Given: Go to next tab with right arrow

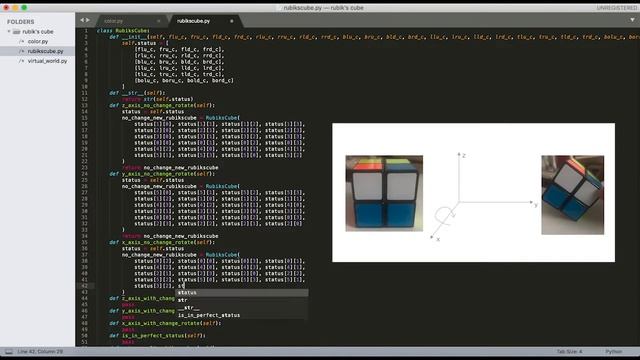Looking at the screenshot, I should pos(88,20).
